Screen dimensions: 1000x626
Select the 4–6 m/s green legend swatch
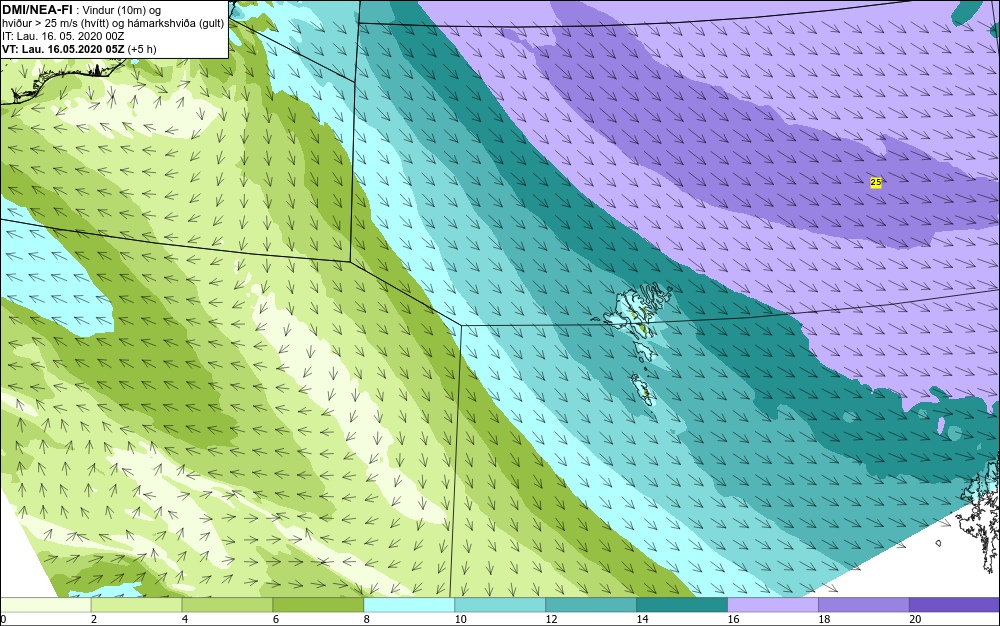[x=227, y=604]
